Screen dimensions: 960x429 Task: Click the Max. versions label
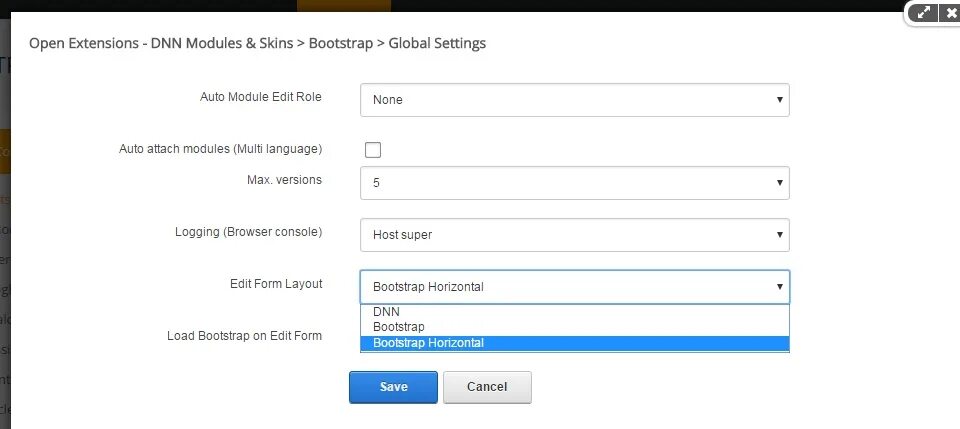(x=284, y=179)
